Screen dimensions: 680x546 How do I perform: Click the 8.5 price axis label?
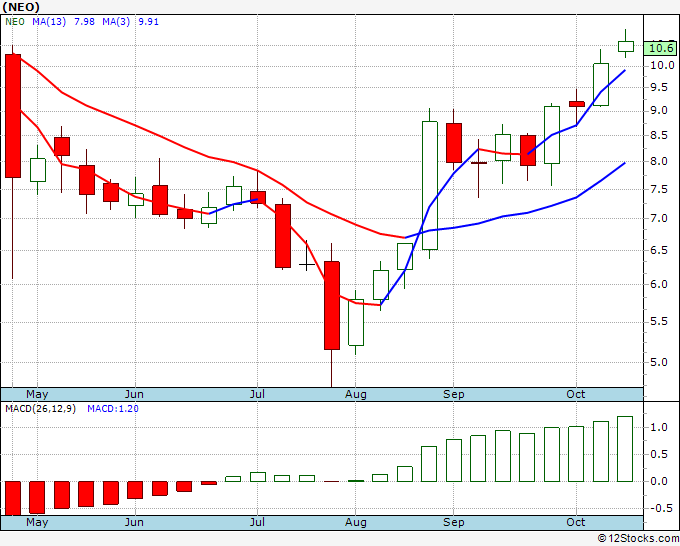point(659,135)
